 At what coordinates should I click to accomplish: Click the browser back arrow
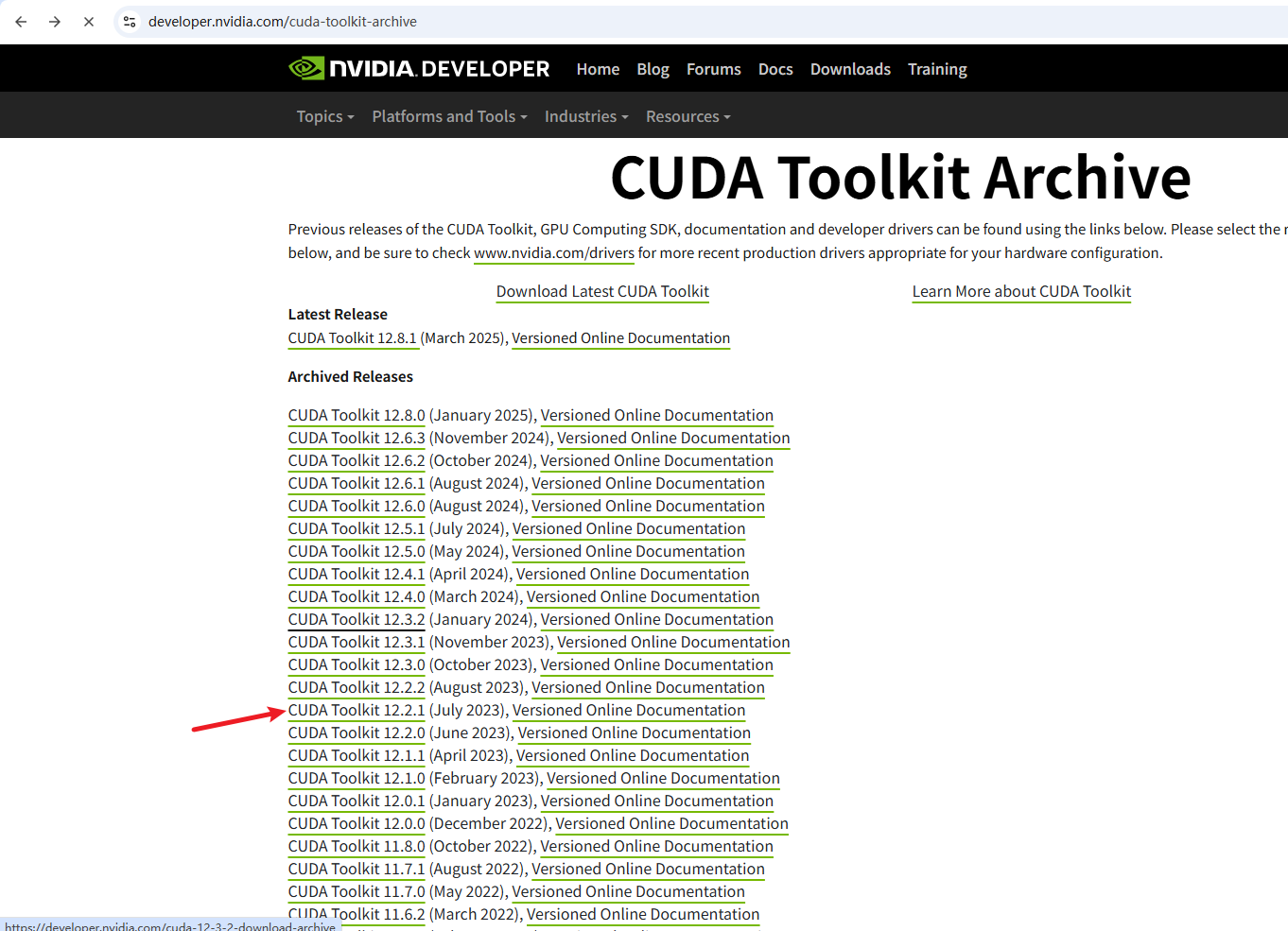coord(21,21)
